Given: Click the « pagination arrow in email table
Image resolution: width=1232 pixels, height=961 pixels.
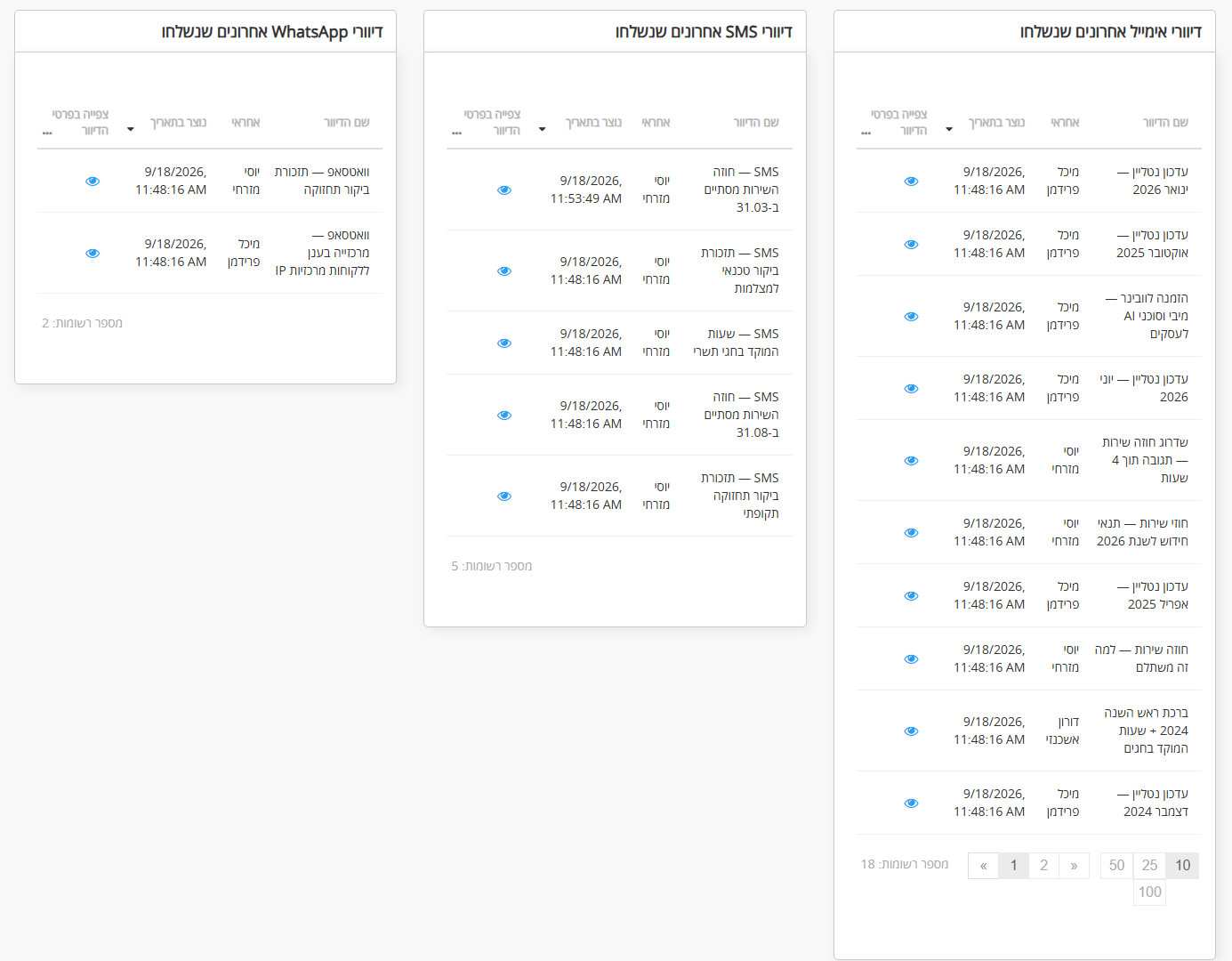Looking at the screenshot, I should 983,866.
